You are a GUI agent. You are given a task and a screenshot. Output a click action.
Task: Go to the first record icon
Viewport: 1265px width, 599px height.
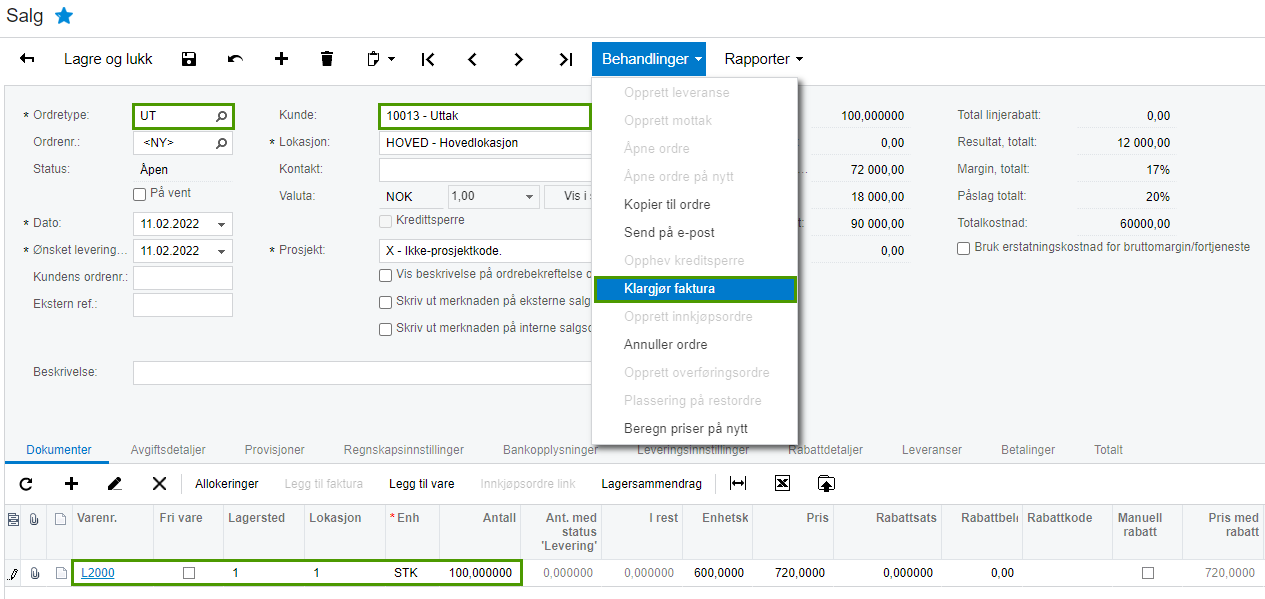(428, 59)
